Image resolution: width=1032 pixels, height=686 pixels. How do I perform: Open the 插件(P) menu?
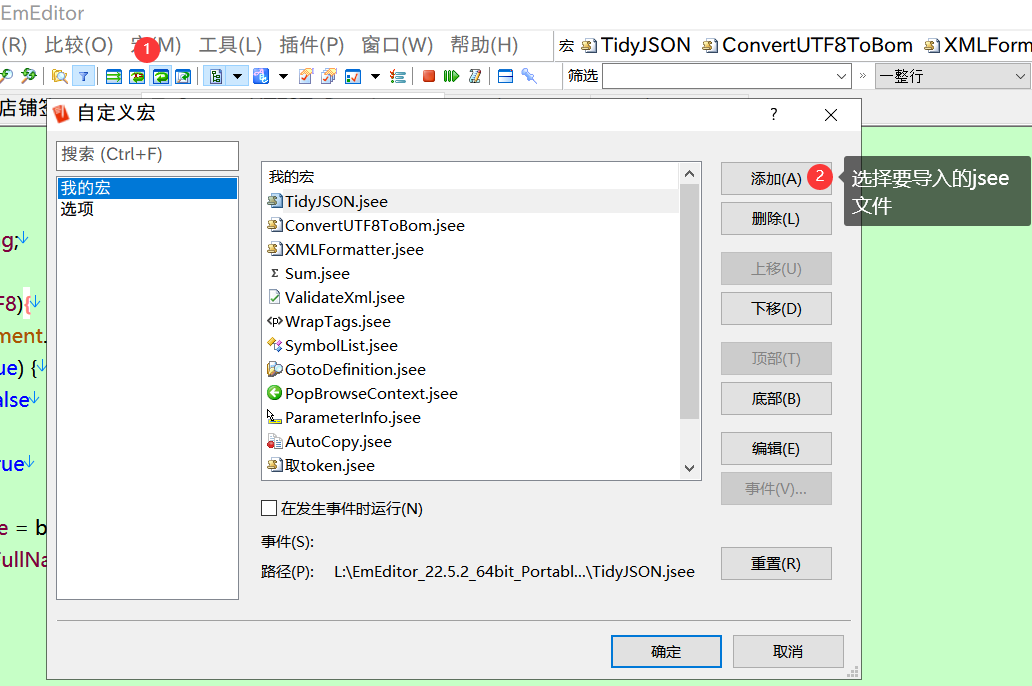coord(311,45)
